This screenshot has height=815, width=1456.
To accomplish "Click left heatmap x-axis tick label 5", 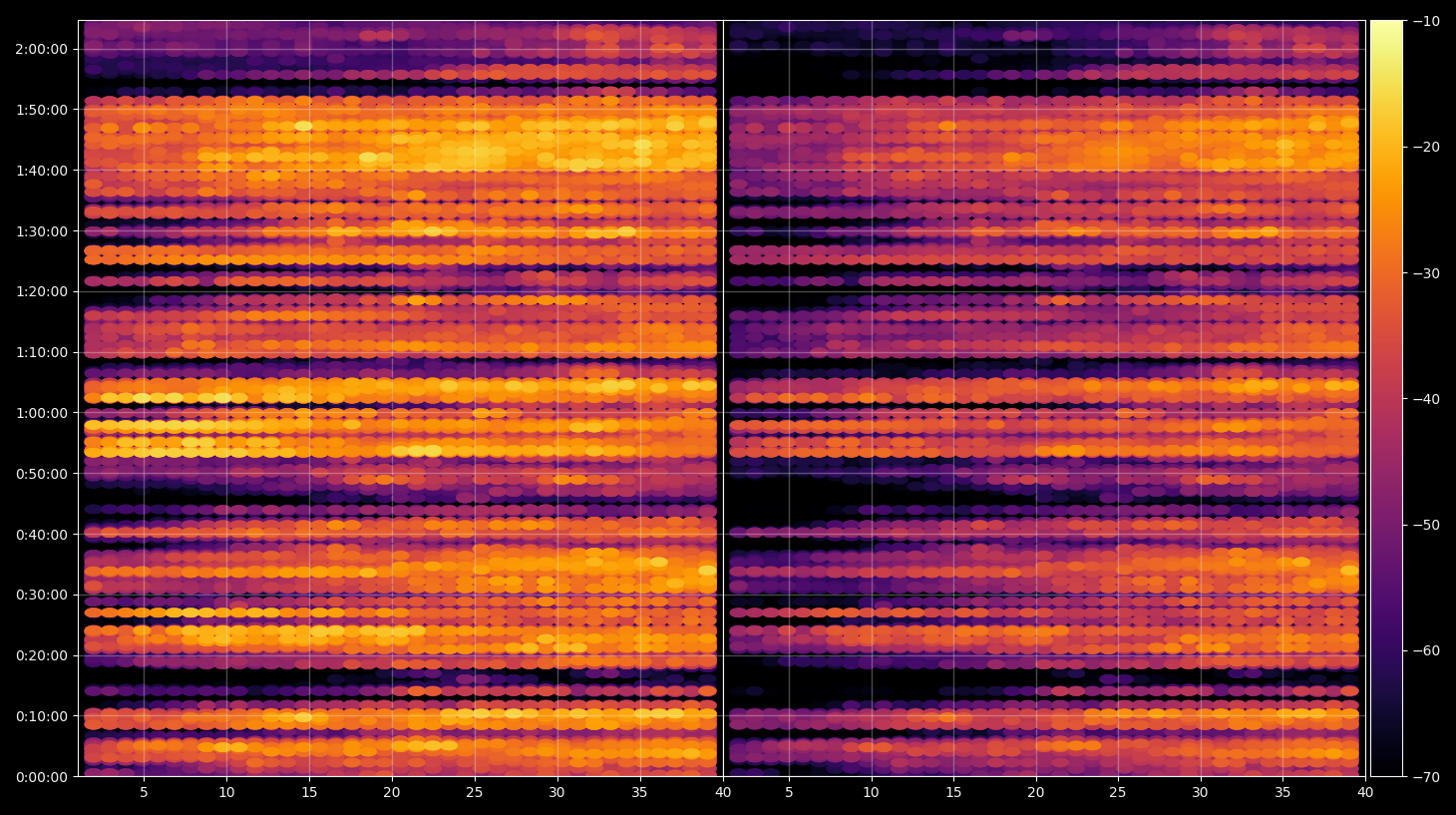I will [144, 793].
